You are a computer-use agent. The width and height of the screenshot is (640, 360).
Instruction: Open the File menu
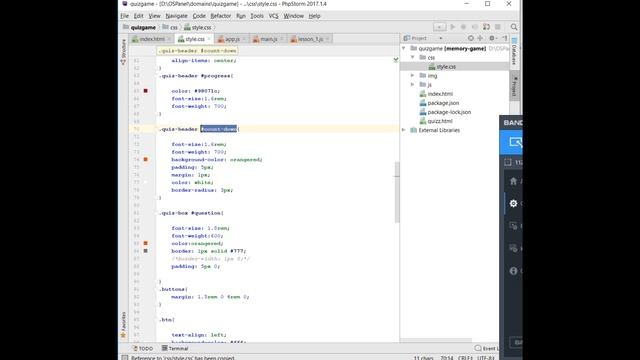coord(124,16)
